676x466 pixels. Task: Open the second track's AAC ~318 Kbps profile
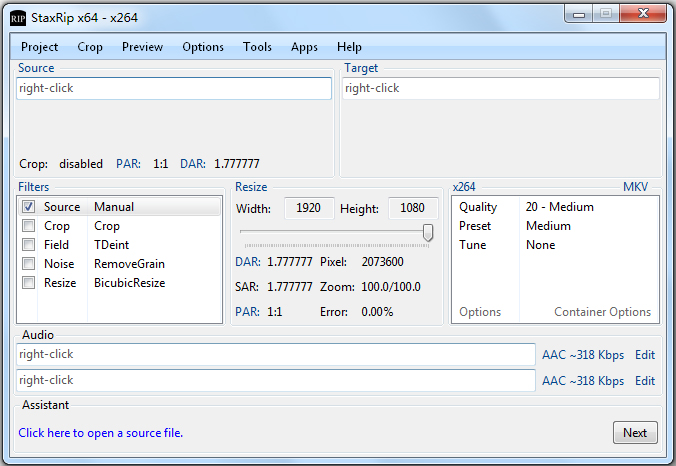click(582, 381)
